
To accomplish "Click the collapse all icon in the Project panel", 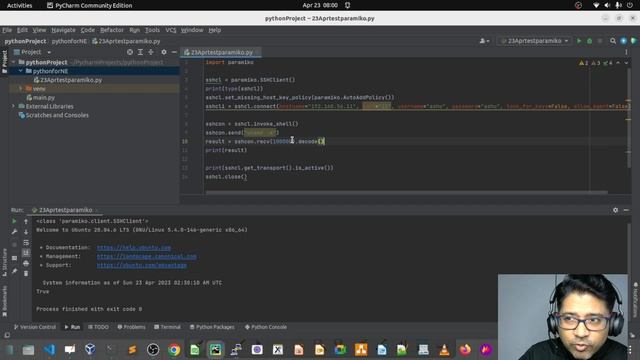I will [x=151, y=52].
